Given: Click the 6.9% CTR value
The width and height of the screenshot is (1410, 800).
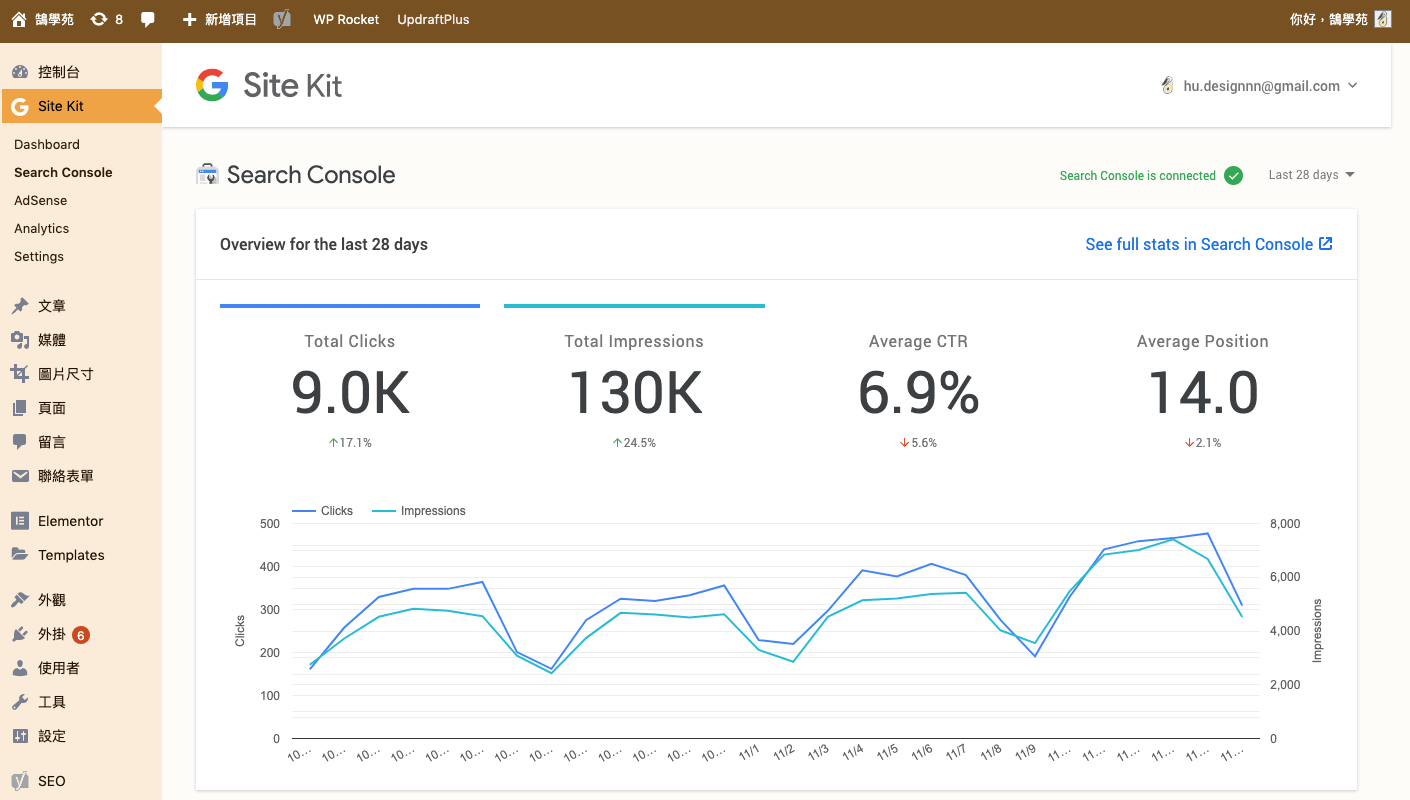Looking at the screenshot, I should coord(919,393).
